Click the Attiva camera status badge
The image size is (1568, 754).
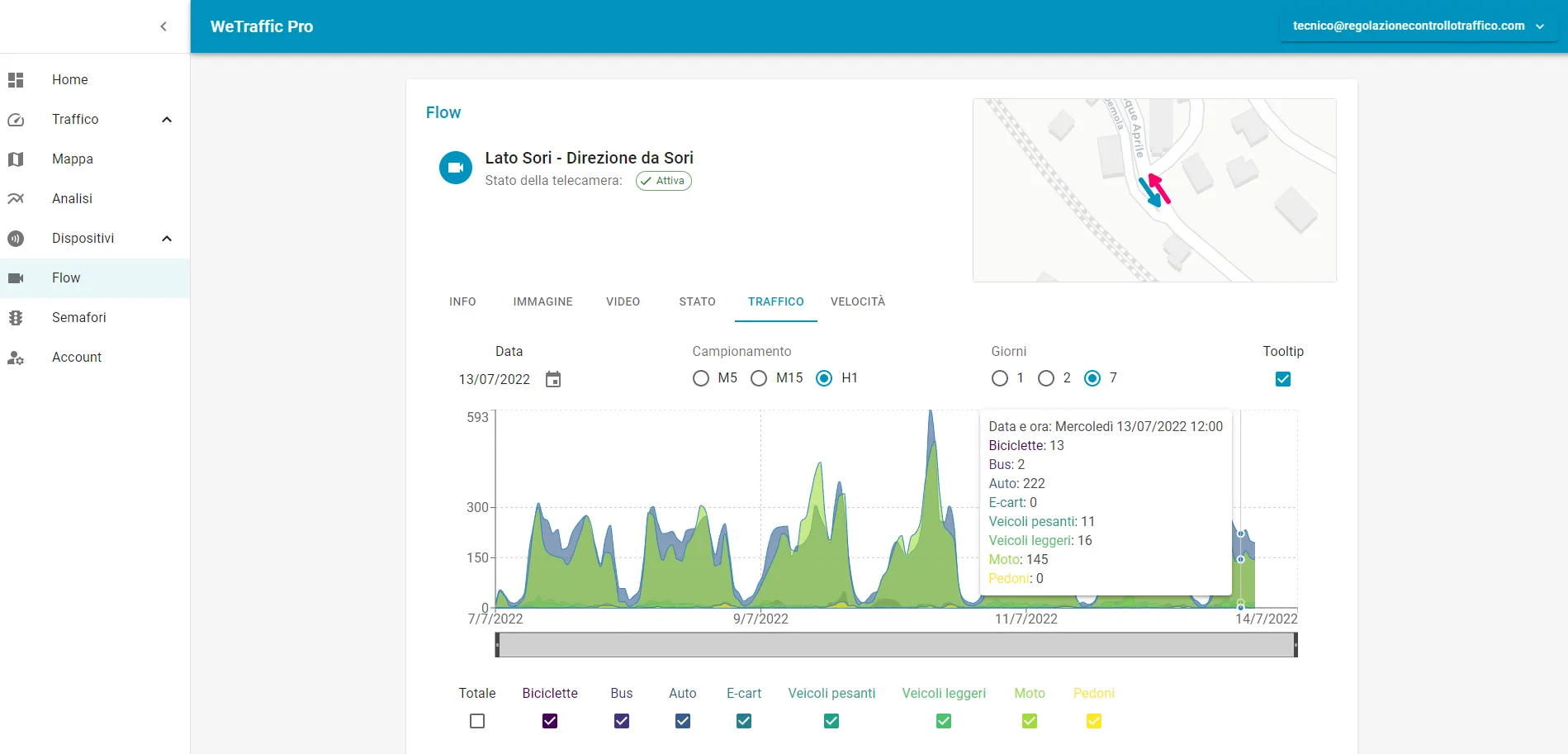pos(663,180)
